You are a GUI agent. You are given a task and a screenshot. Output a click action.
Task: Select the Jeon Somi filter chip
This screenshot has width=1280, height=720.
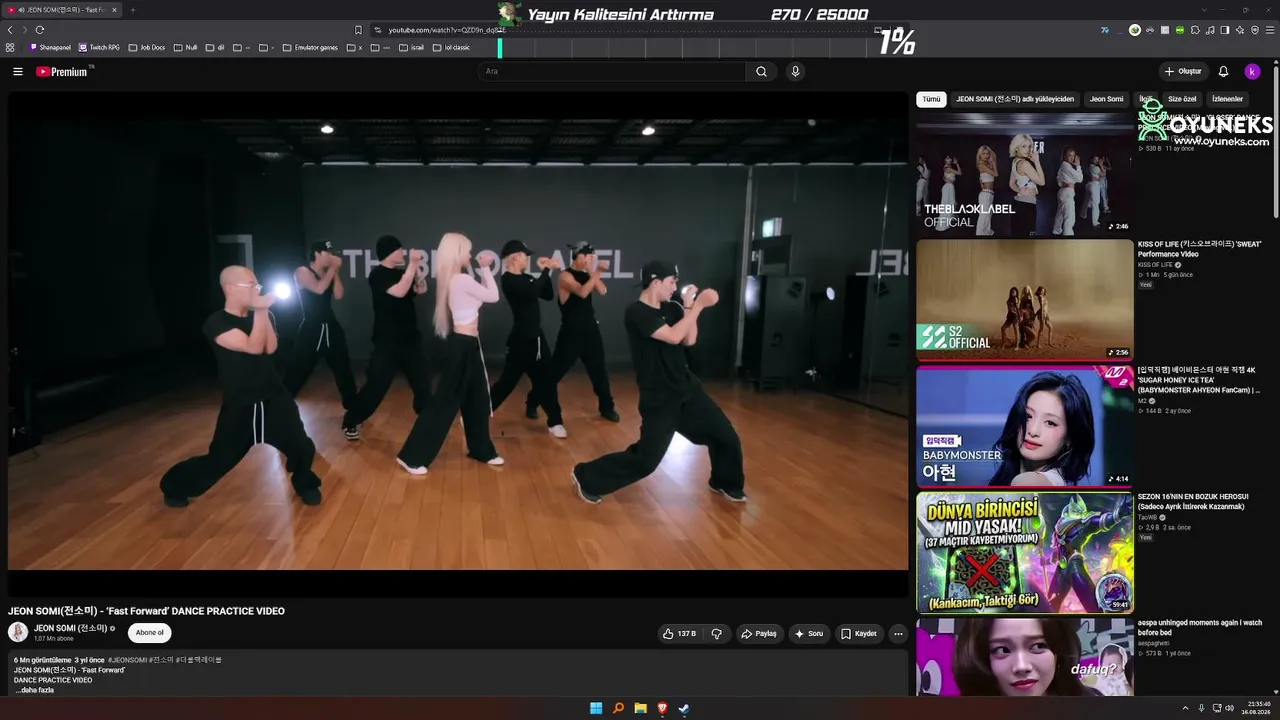point(1106,99)
